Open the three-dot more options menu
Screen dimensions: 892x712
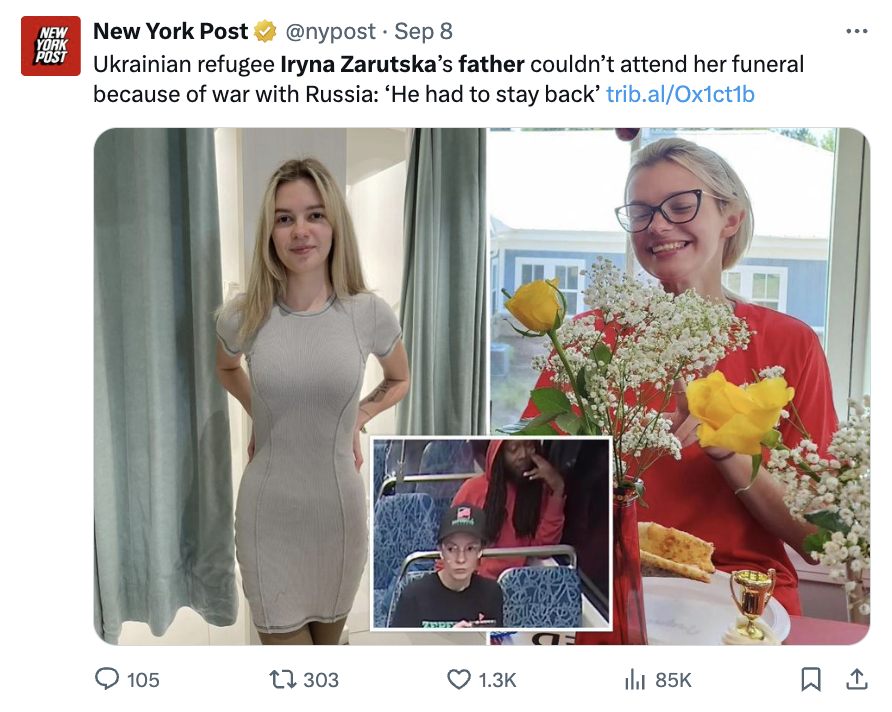tap(856, 31)
